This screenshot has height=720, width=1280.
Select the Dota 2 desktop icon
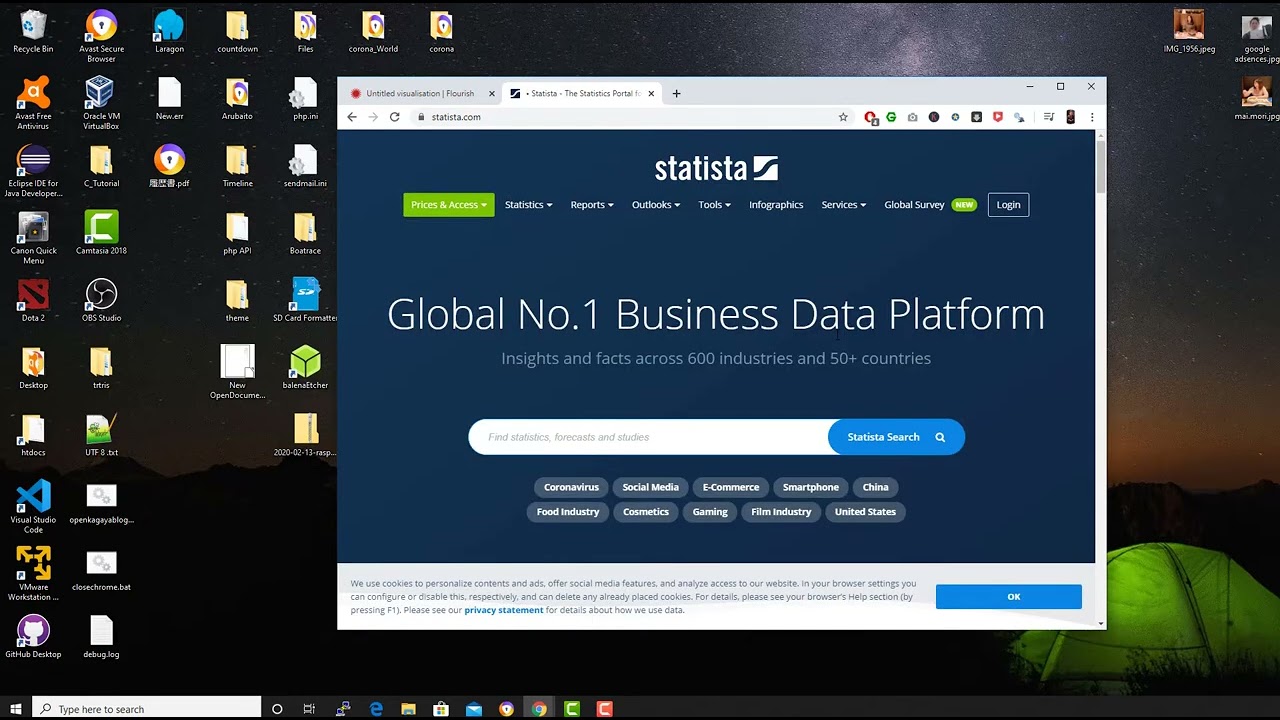tap(33, 300)
